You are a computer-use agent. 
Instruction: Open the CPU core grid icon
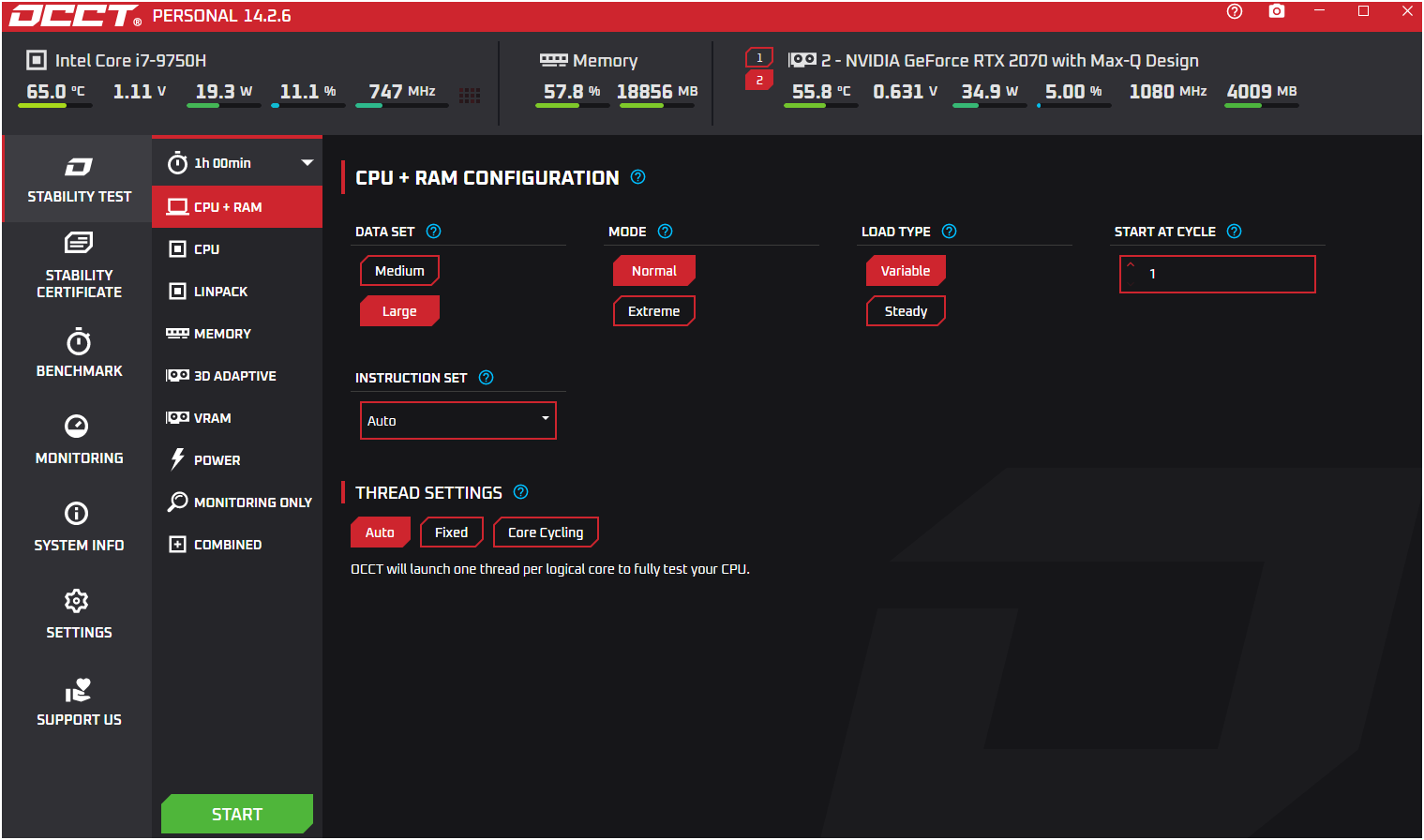pos(470,95)
